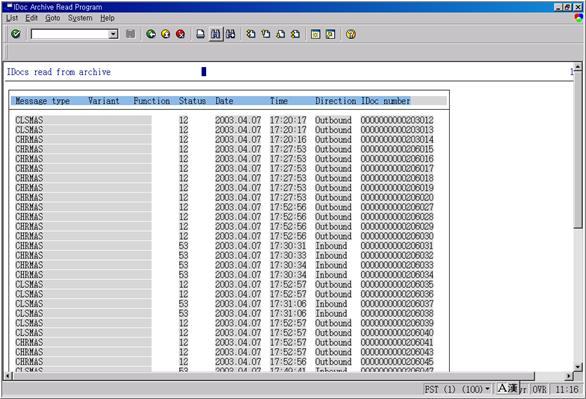
Task: Click CHRMAS in row of IDoc 0000000000206041
Action: pyautogui.click(x=29, y=342)
